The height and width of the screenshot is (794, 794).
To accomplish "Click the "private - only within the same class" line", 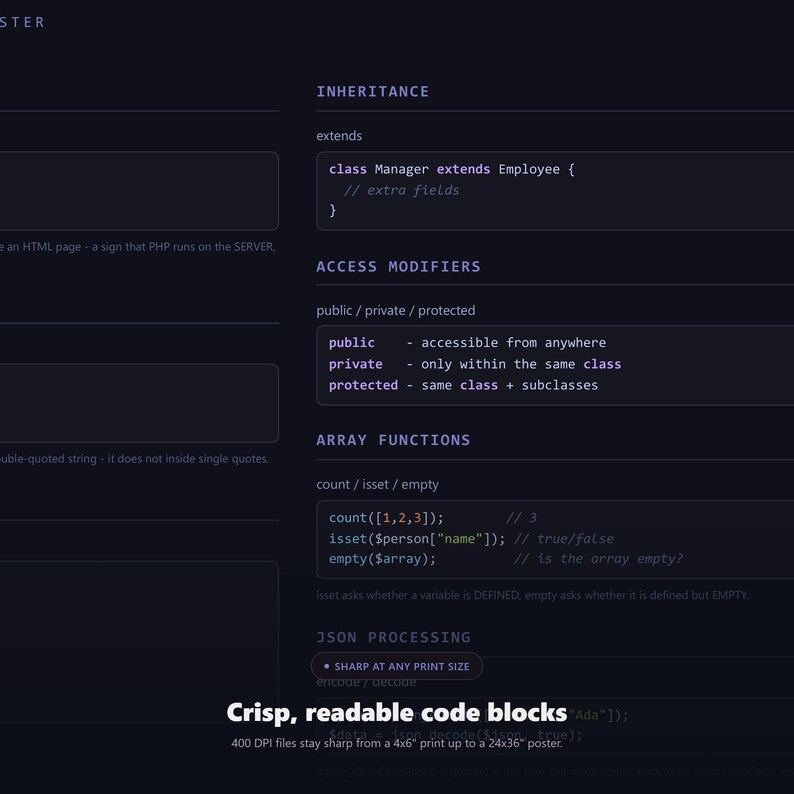I will tap(475, 364).
